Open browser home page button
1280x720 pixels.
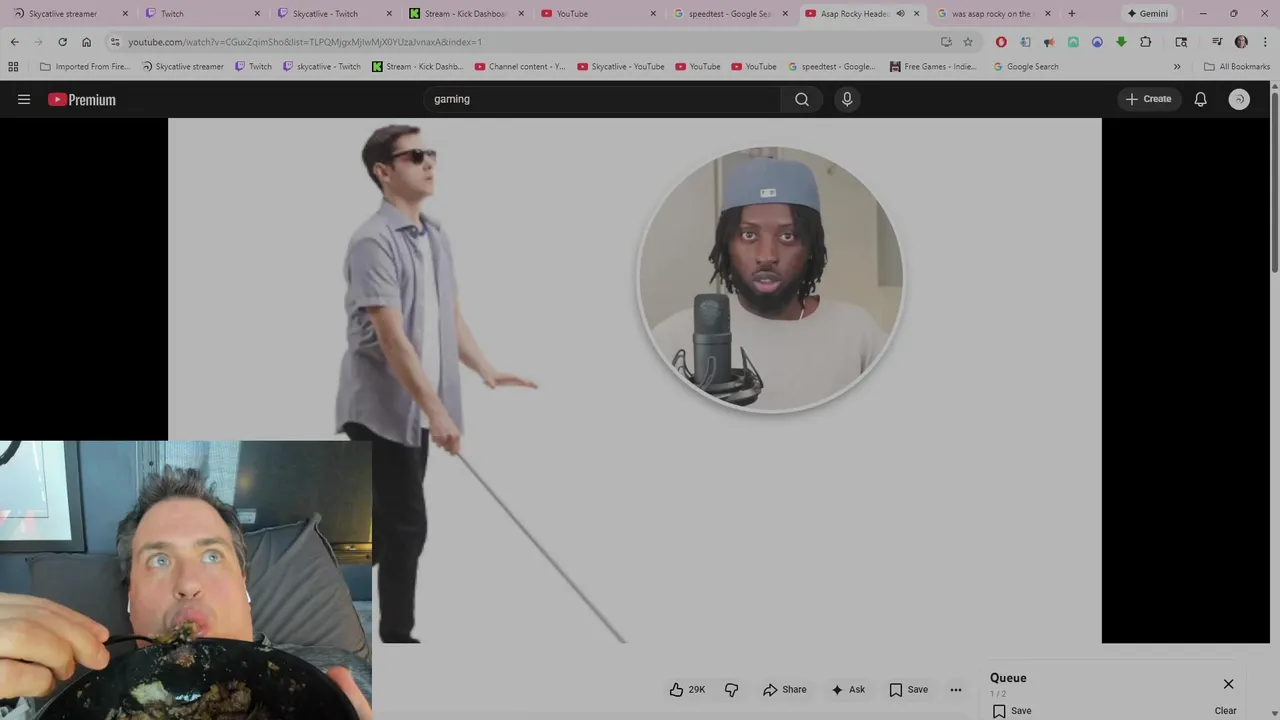click(86, 42)
